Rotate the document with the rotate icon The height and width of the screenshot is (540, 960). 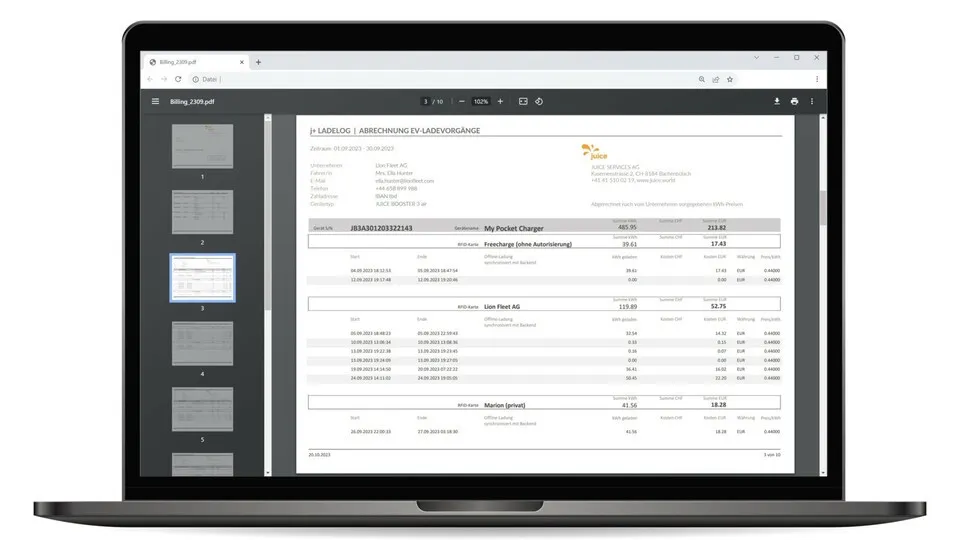tap(539, 102)
